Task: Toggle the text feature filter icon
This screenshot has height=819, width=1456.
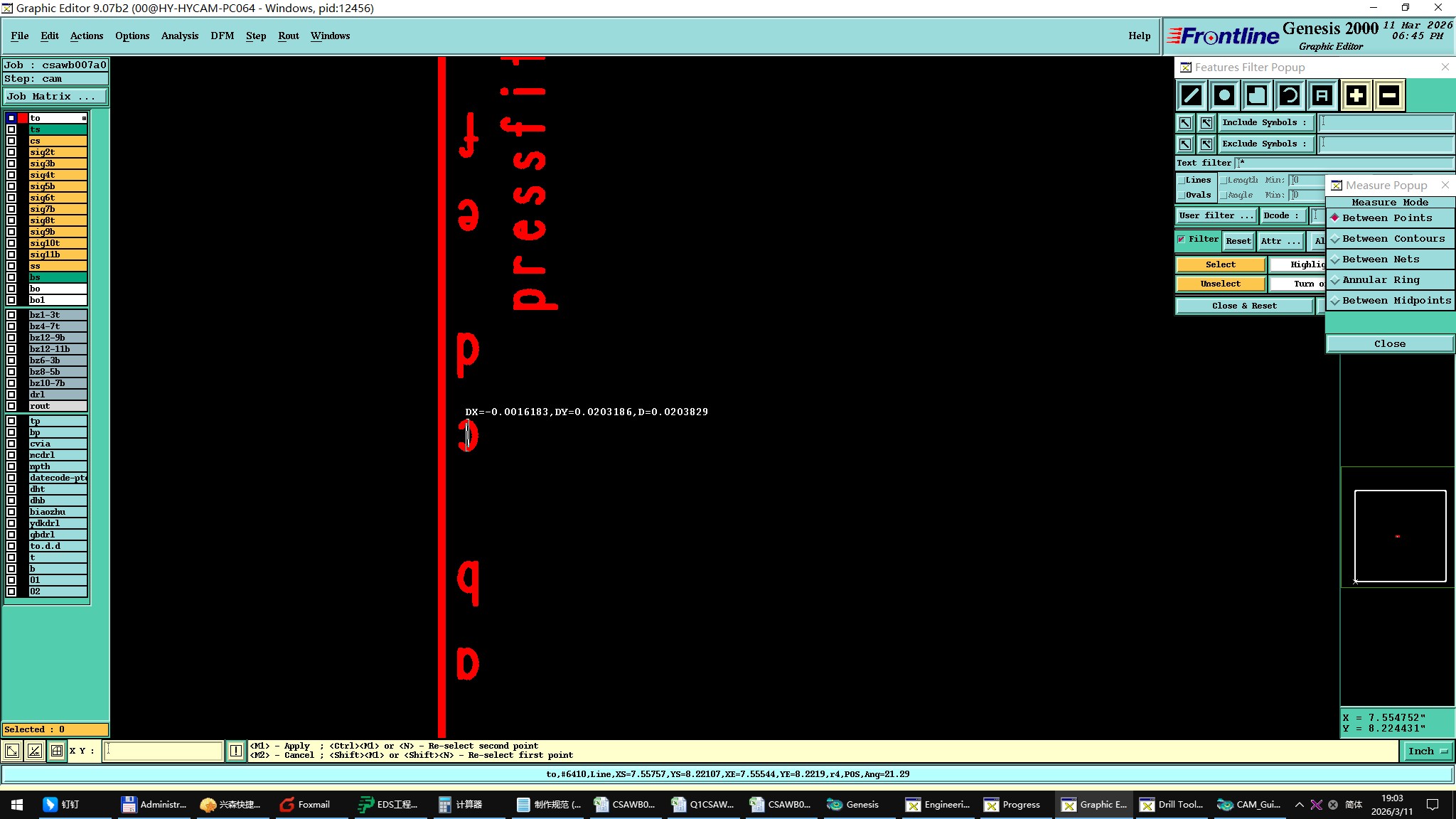Action: pos(1322,95)
